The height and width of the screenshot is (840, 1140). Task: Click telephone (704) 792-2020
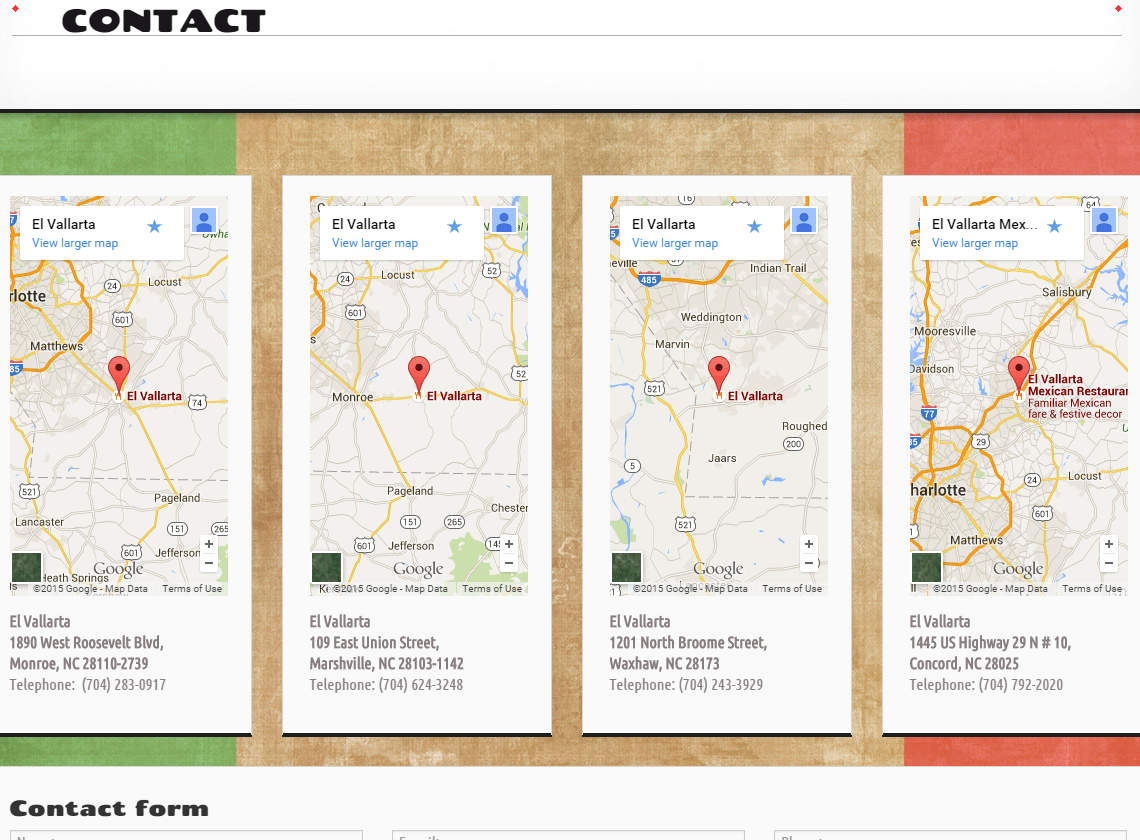click(1021, 685)
